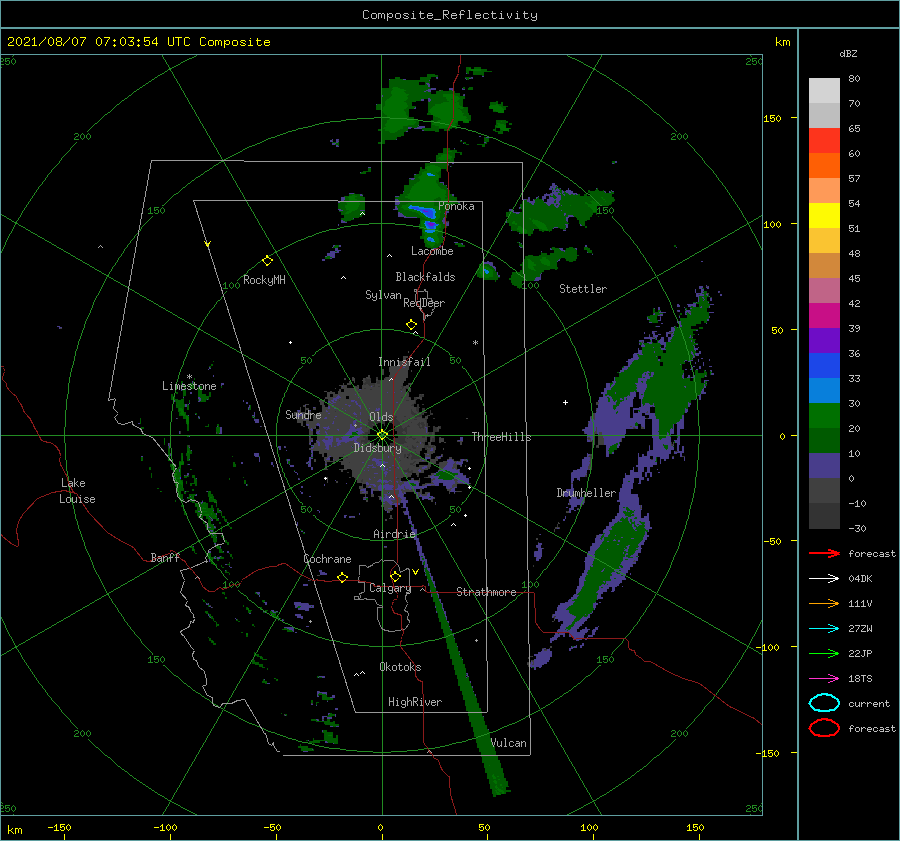Click the Strathmore label

(x=486, y=592)
